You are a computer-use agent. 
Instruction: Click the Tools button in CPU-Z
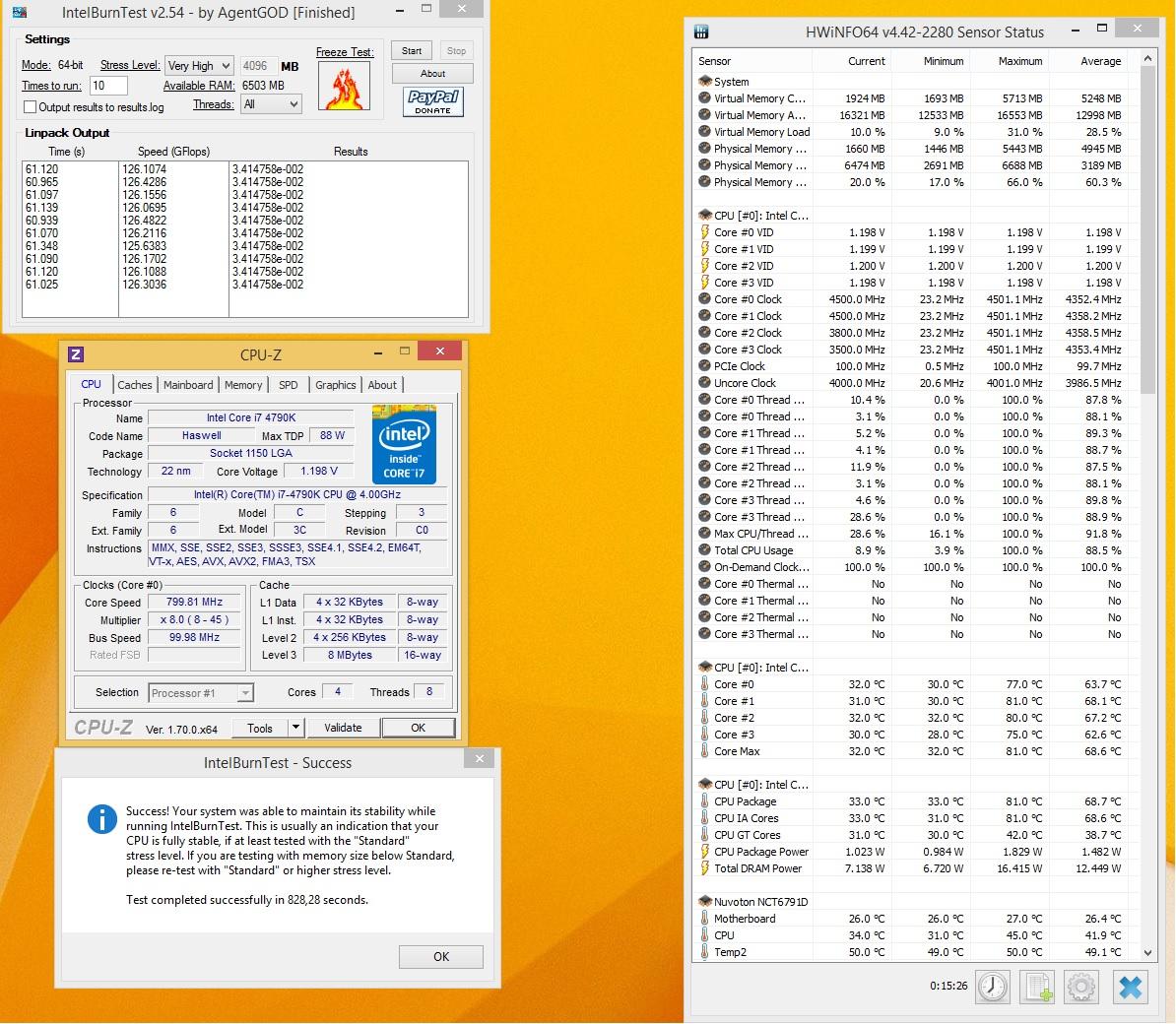(259, 728)
